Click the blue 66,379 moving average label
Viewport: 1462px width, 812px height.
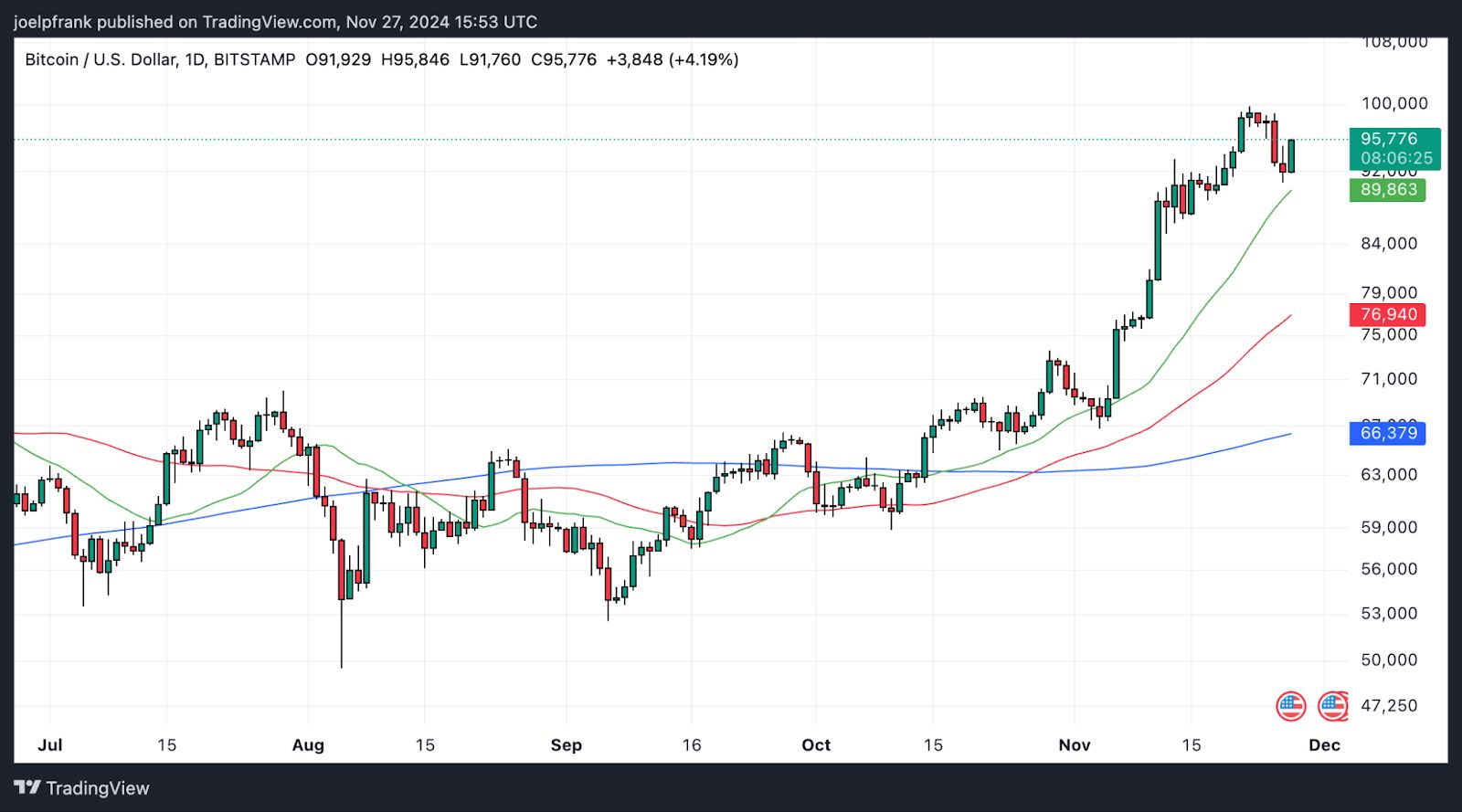[1387, 433]
